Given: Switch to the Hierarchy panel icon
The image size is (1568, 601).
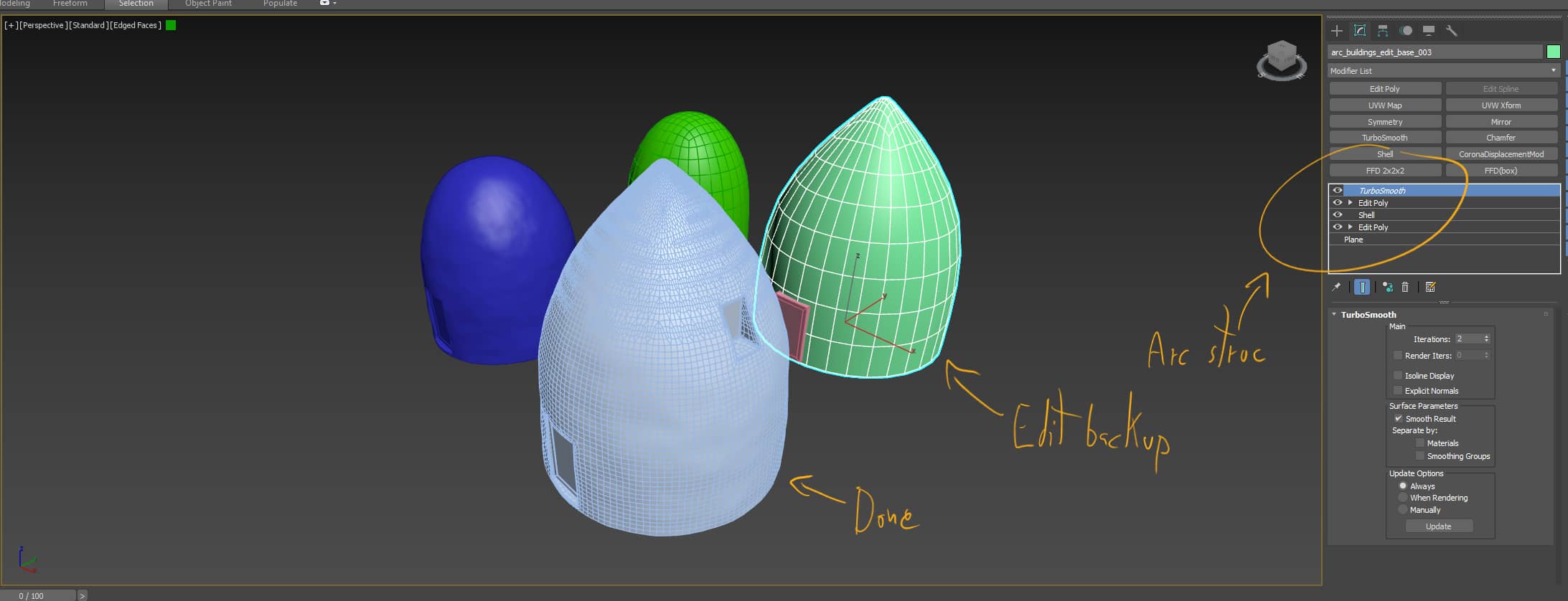Looking at the screenshot, I should tap(1383, 31).
